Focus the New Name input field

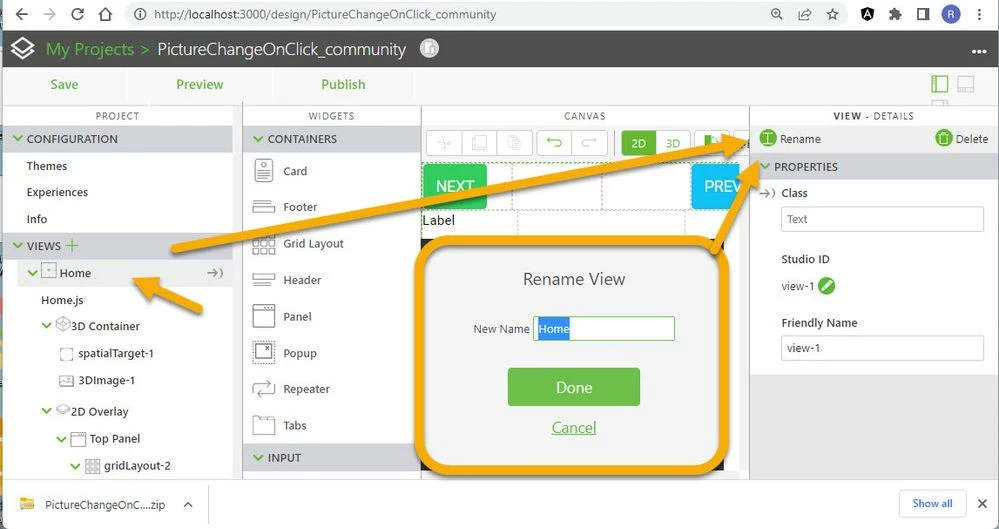point(603,328)
